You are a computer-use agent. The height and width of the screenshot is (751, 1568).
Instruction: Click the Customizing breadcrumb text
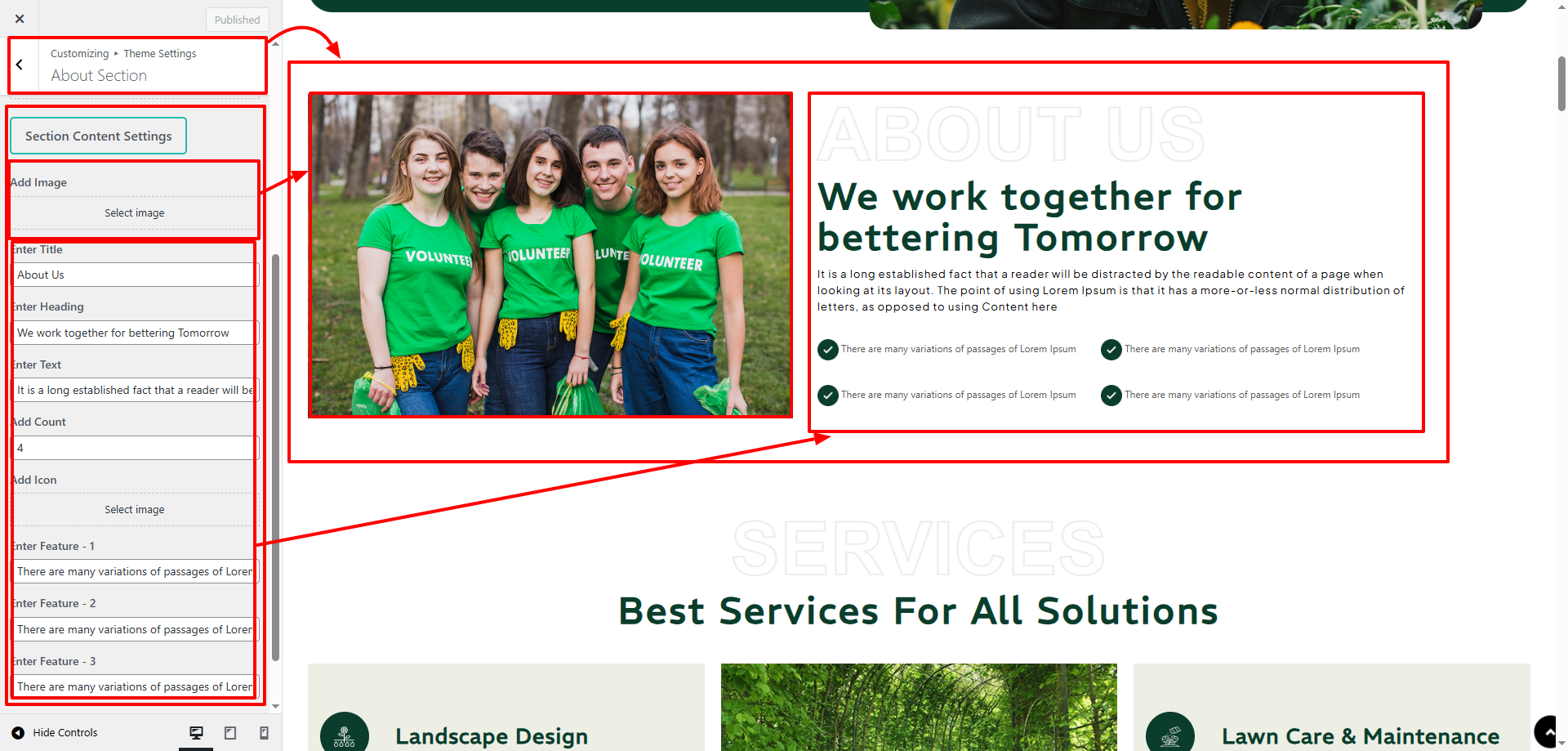click(x=79, y=54)
